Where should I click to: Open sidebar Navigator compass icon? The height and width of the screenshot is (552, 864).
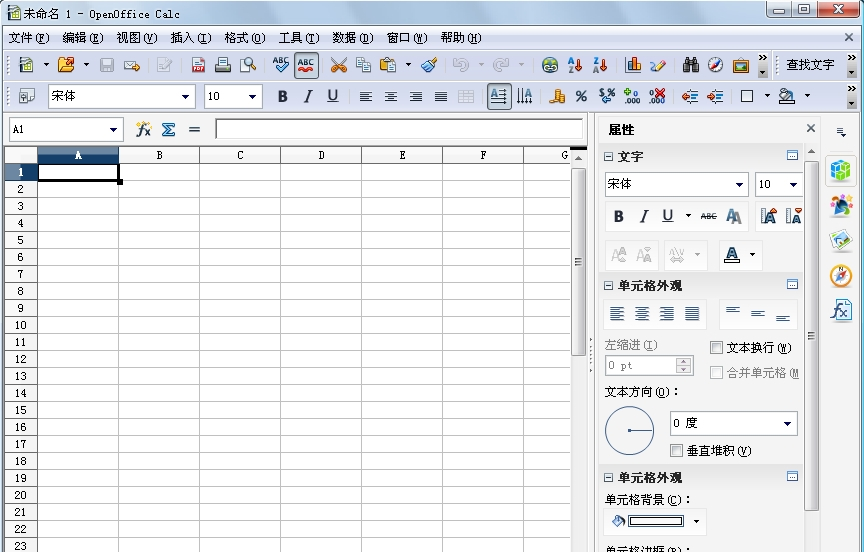click(x=841, y=275)
